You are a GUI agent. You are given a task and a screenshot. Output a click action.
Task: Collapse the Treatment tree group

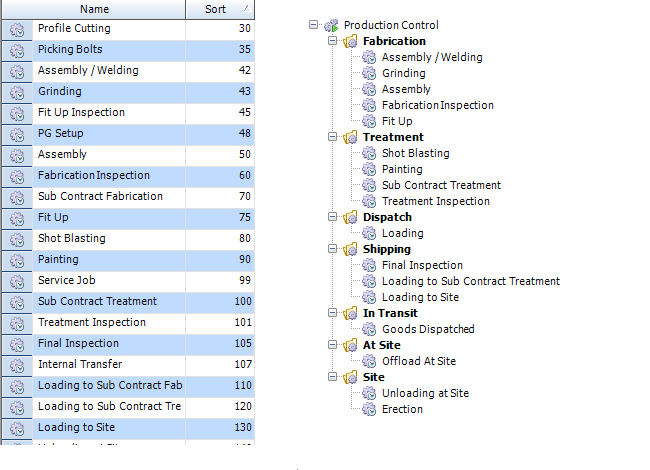(x=333, y=137)
